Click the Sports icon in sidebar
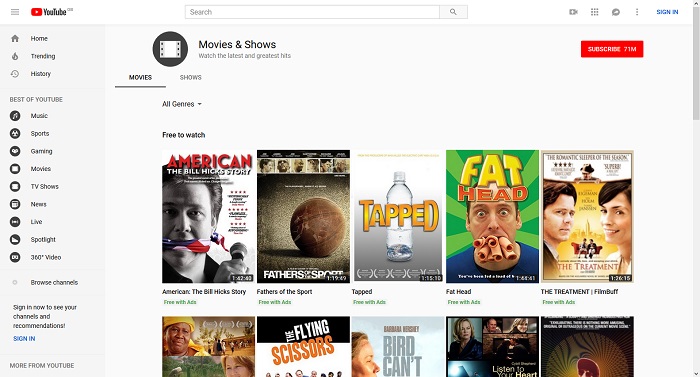 pyautogui.click(x=15, y=134)
